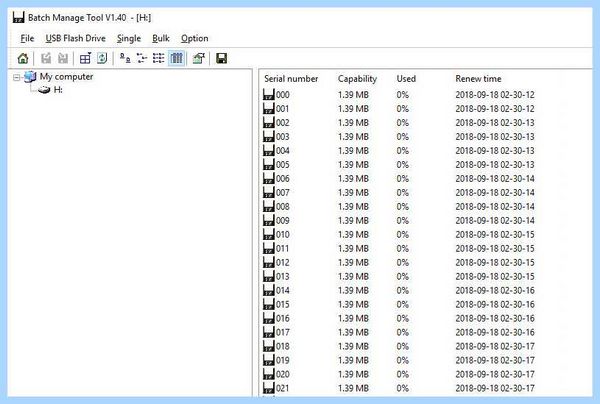This screenshot has width=600, height=404.
Task: Select serial number 021
Action: tap(283, 388)
